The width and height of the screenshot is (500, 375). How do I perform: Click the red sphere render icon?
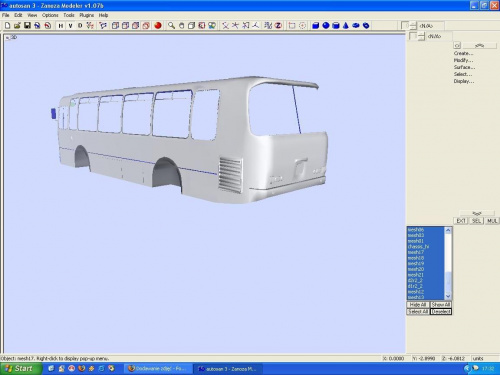158,25
